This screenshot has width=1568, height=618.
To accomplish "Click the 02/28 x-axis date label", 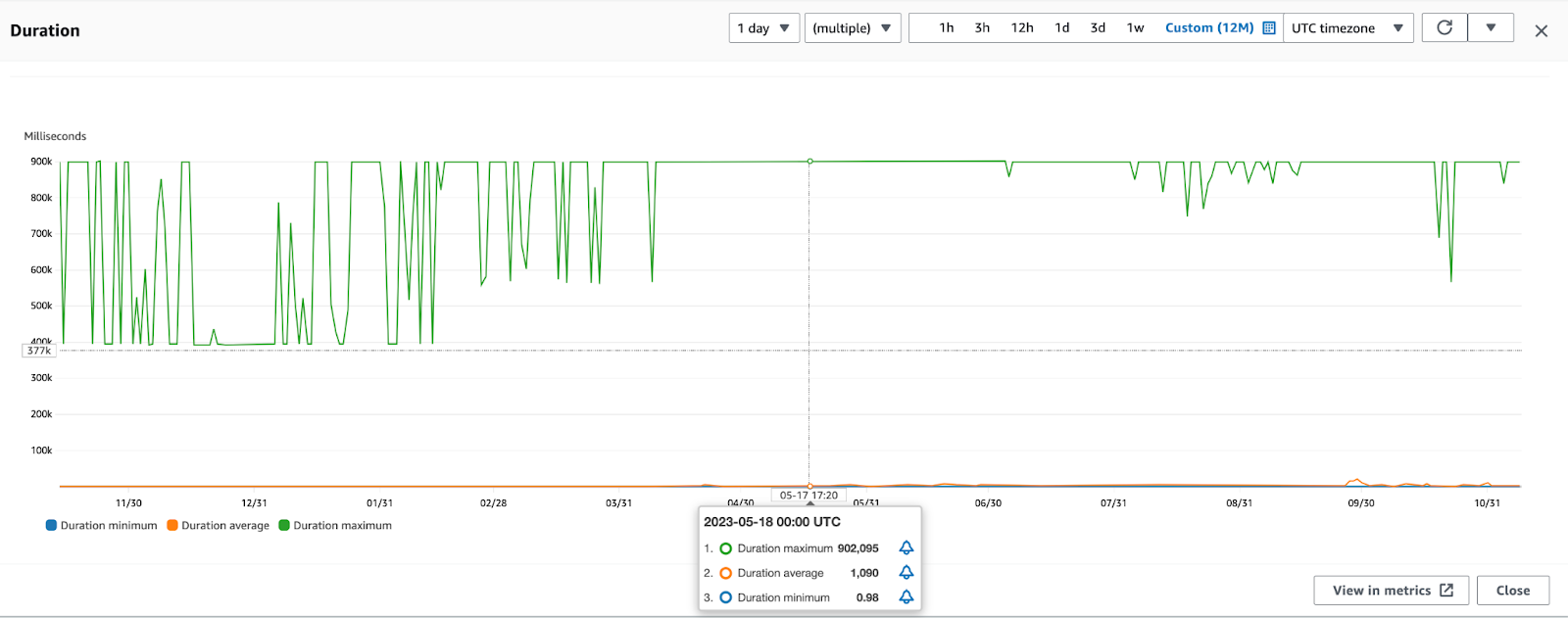I will tap(493, 503).
